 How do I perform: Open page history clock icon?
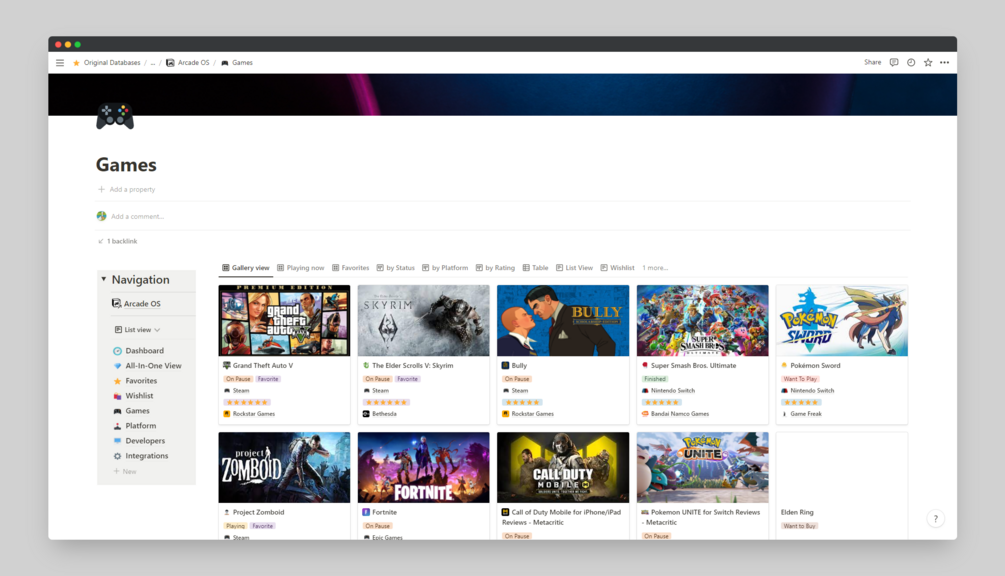[x=911, y=63]
